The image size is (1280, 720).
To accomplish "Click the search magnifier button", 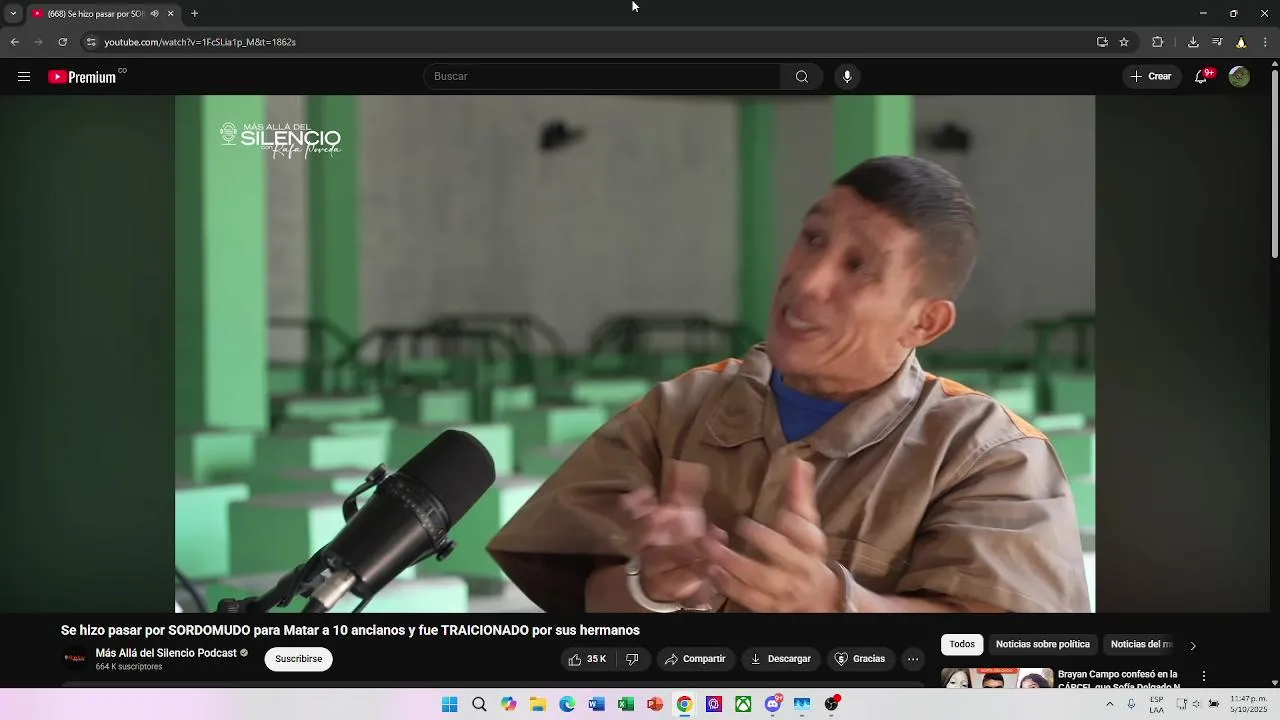I will coord(802,77).
